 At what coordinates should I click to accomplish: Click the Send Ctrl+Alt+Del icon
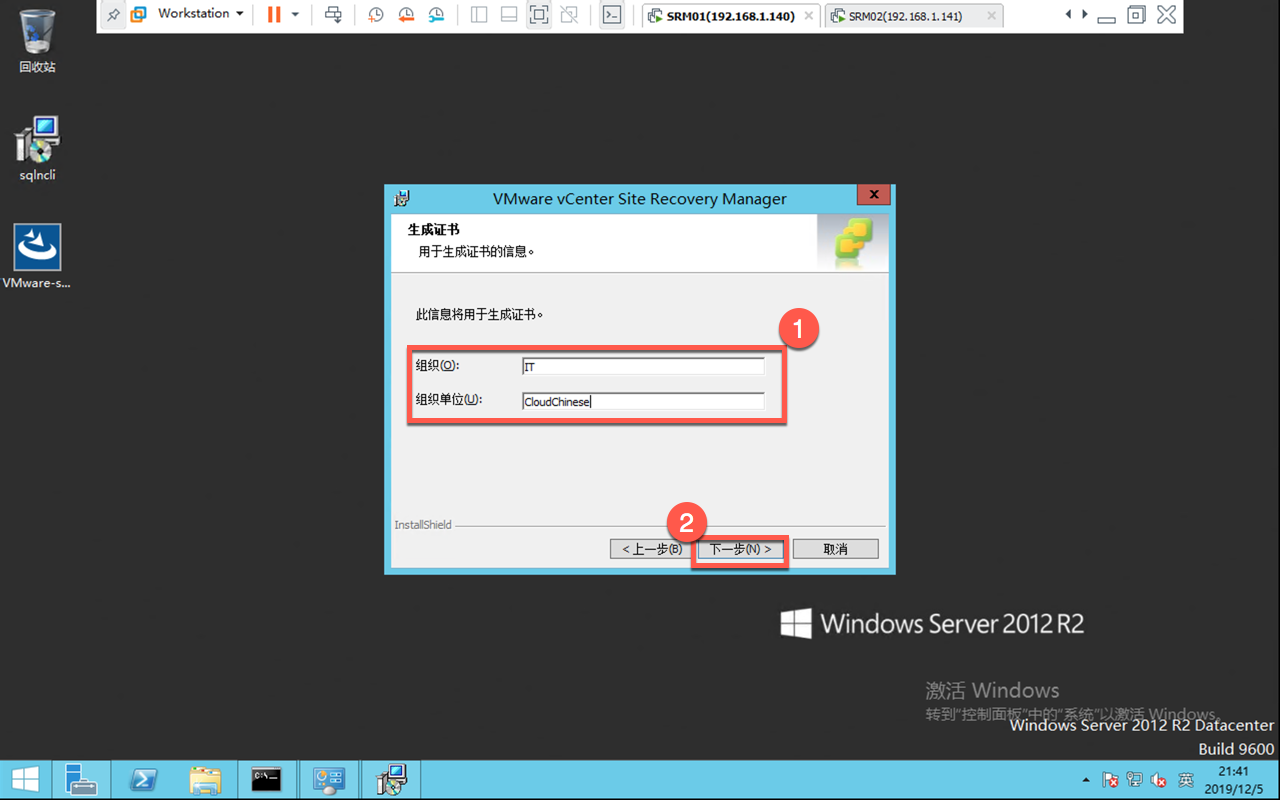(334, 15)
